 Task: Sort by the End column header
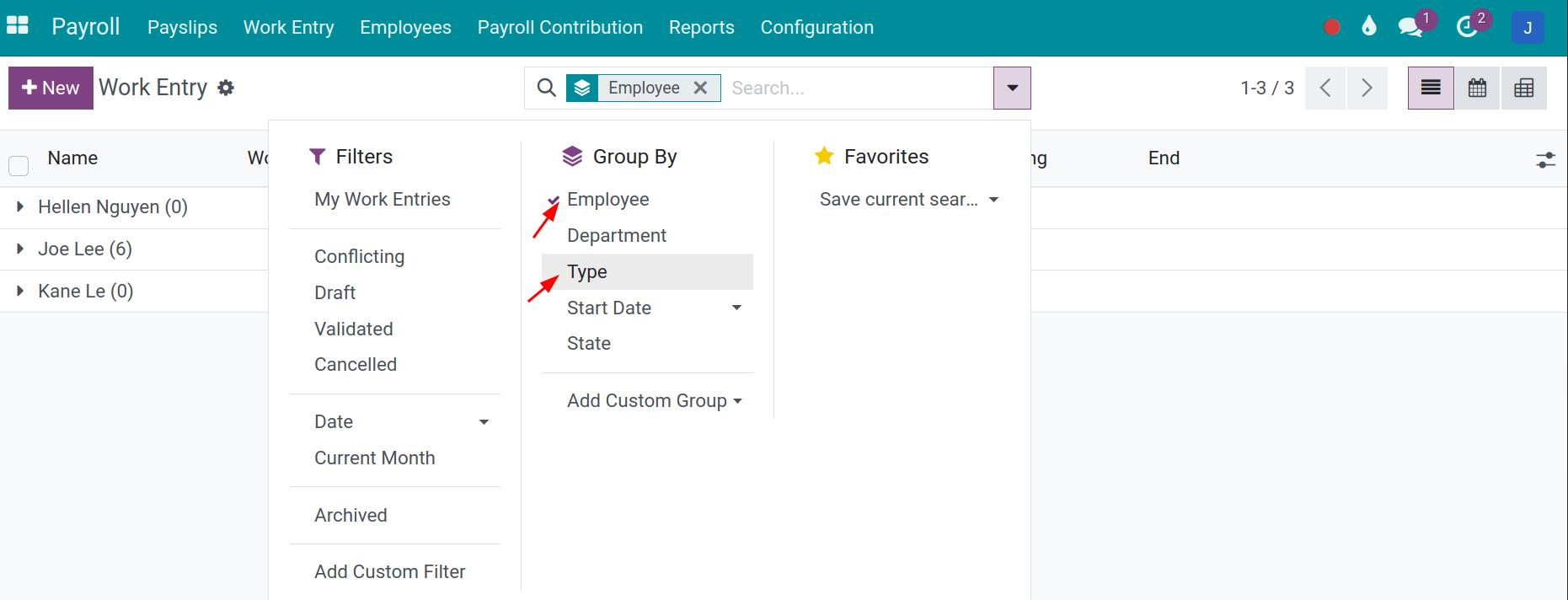pyautogui.click(x=1164, y=158)
